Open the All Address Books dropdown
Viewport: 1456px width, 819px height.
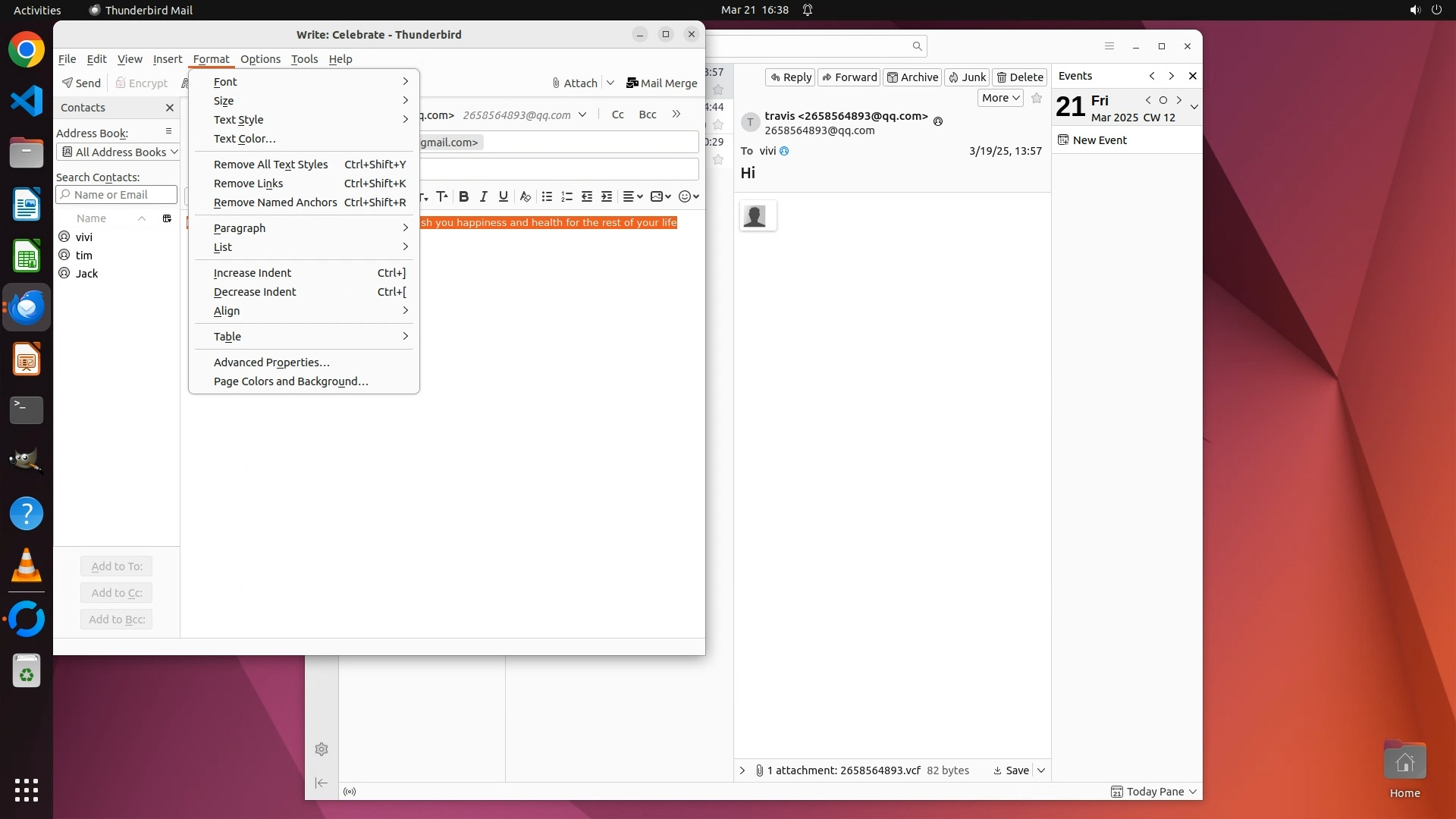click(x=119, y=152)
